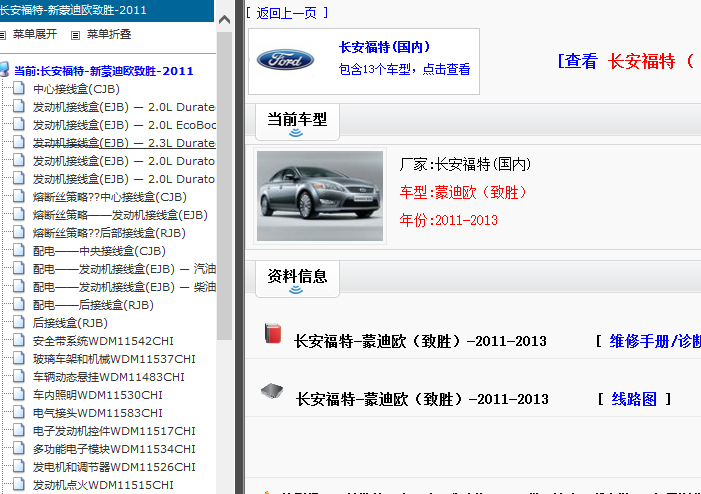
Task: Open tree item 熔断丝策略——发动机接线盒(EJB)
Action: pos(120,215)
